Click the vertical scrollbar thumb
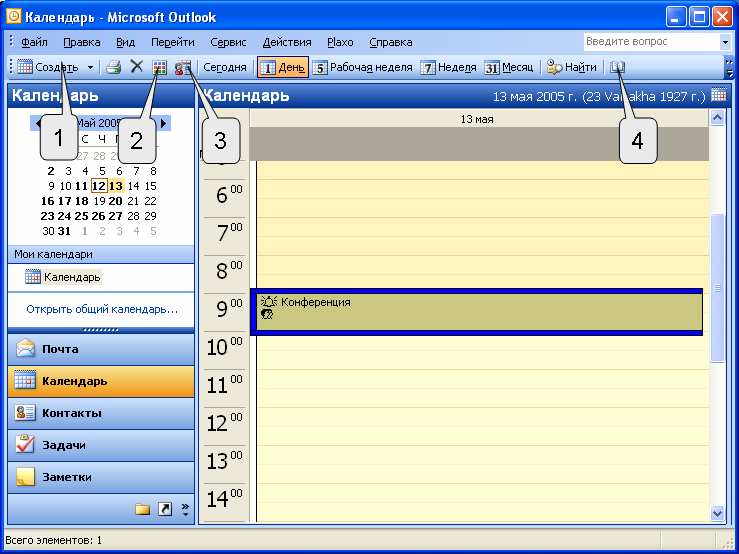The width and height of the screenshot is (739, 554). [x=717, y=288]
